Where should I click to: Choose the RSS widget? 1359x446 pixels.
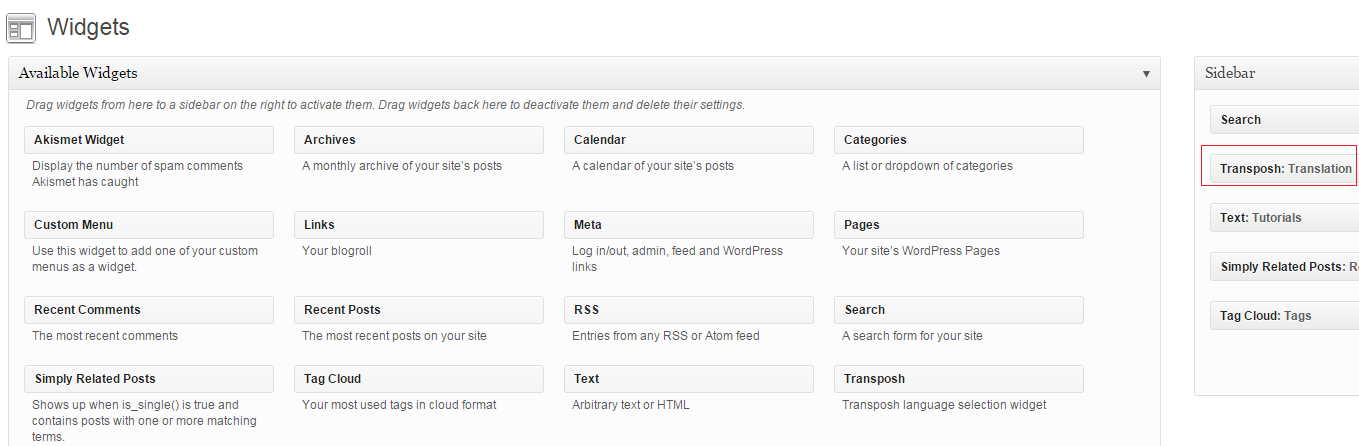pyautogui.click(x=689, y=310)
